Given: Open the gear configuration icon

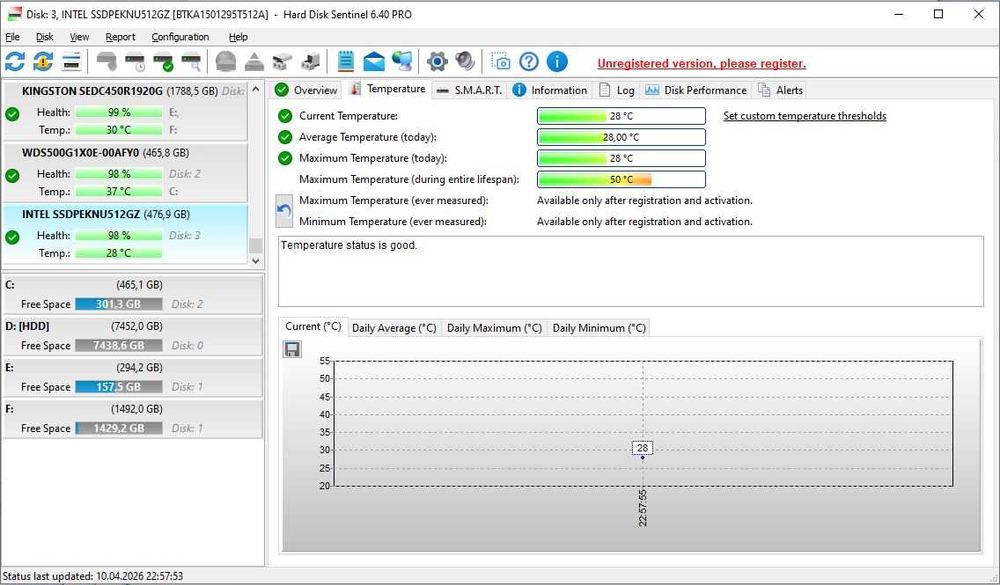Looking at the screenshot, I should (x=438, y=62).
